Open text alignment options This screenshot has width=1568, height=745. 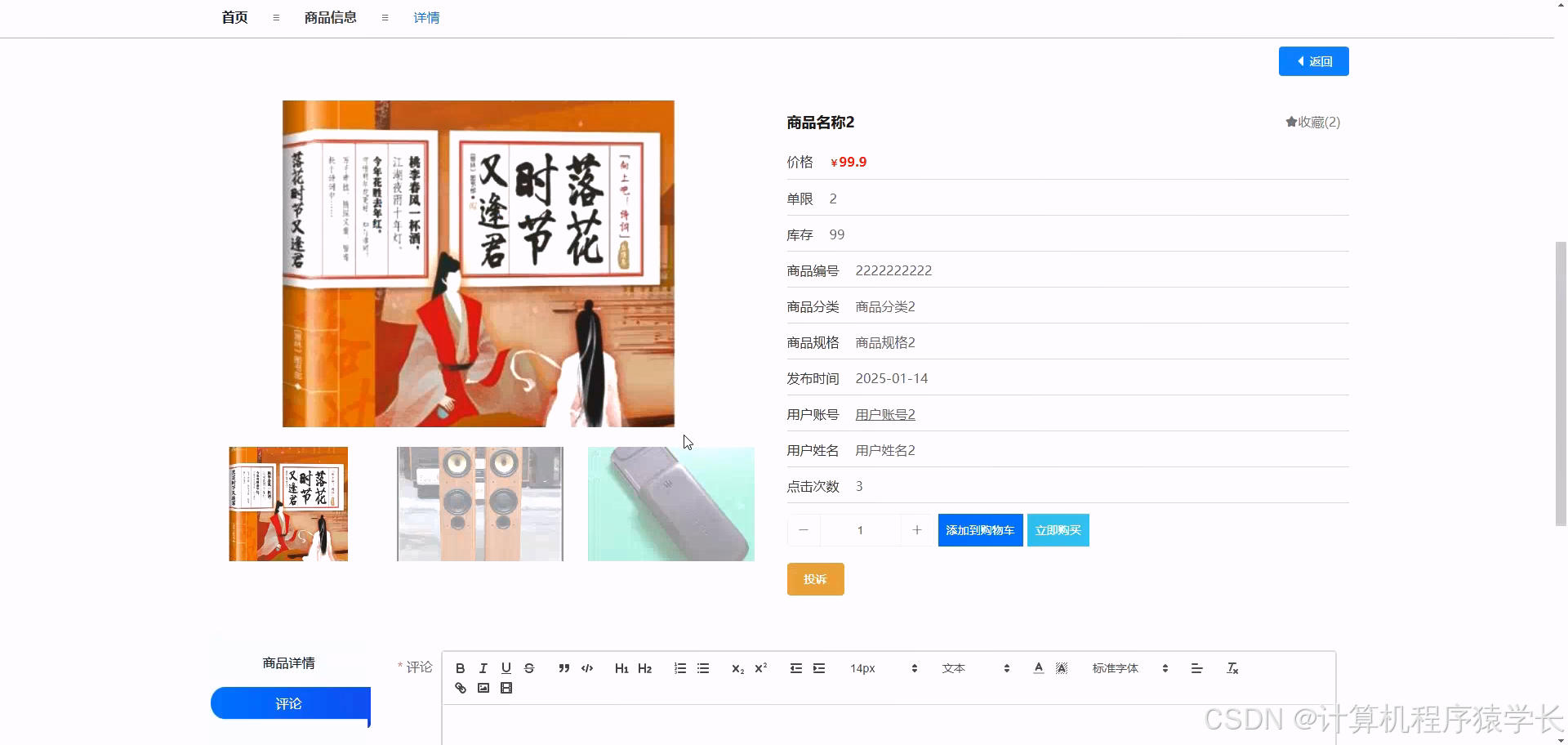pos(1196,668)
